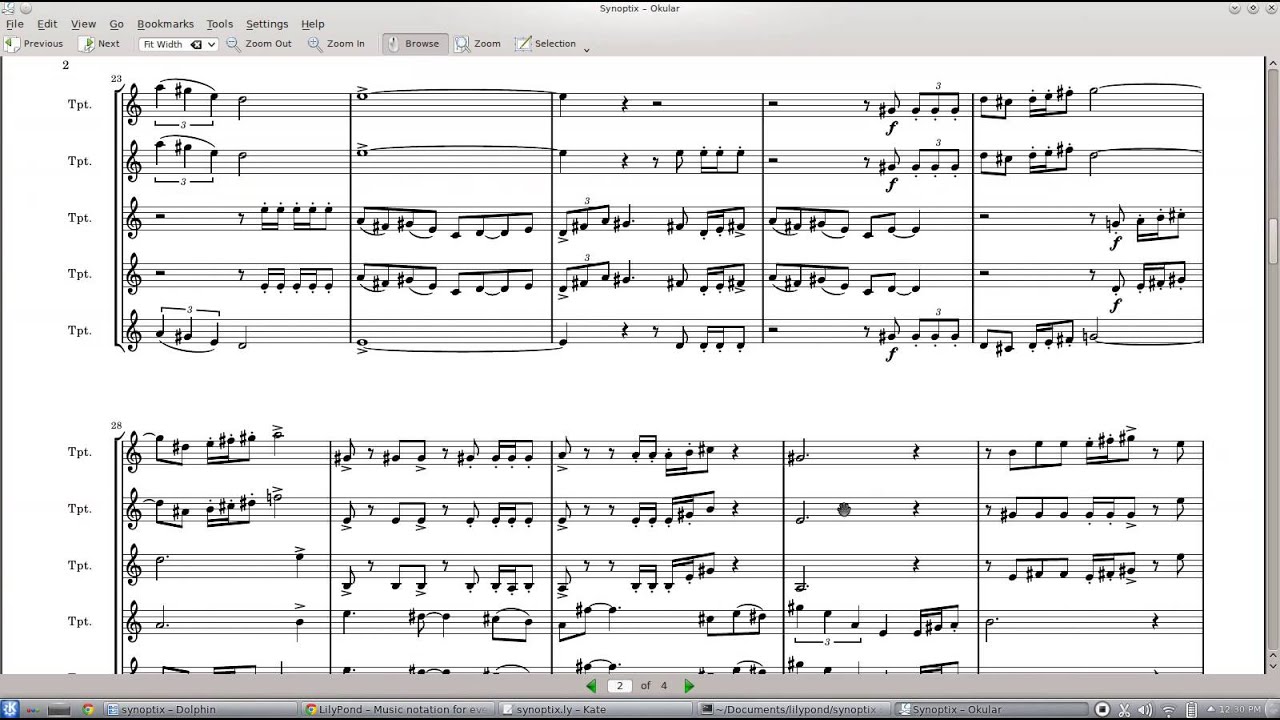Switch to the synoptix.ly – Kate window
This screenshot has height=720, width=1280.
(x=596, y=709)
